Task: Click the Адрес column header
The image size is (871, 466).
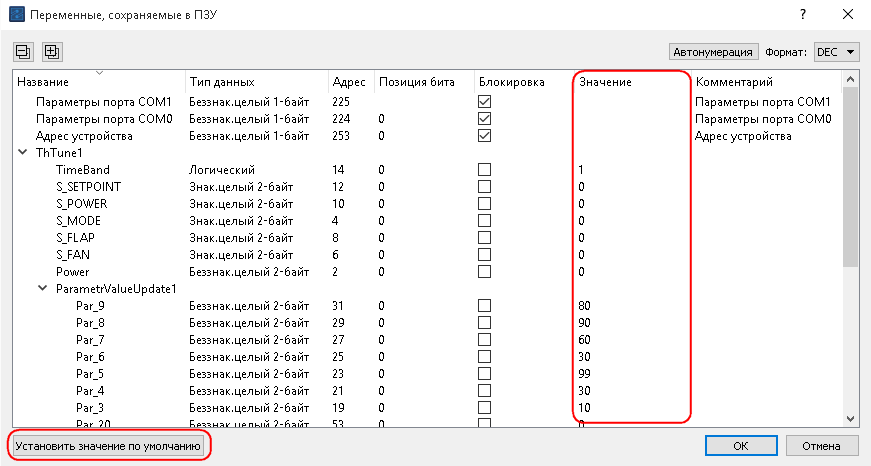Action: 348,81
